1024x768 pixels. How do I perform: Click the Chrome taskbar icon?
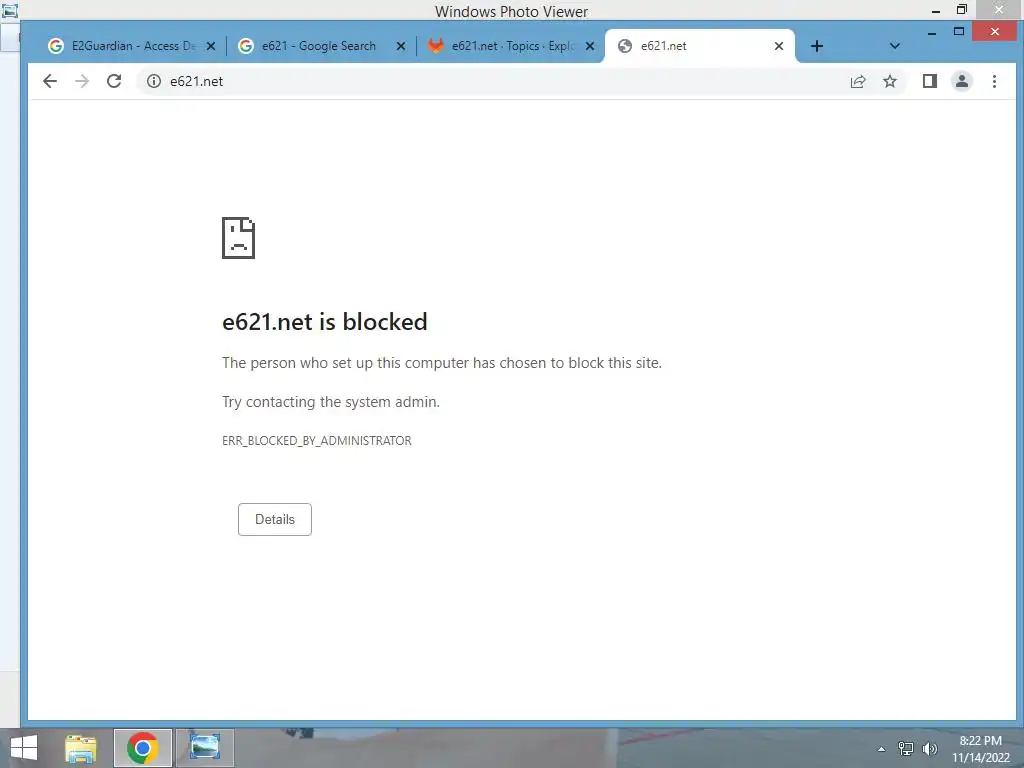pos(142,748)
